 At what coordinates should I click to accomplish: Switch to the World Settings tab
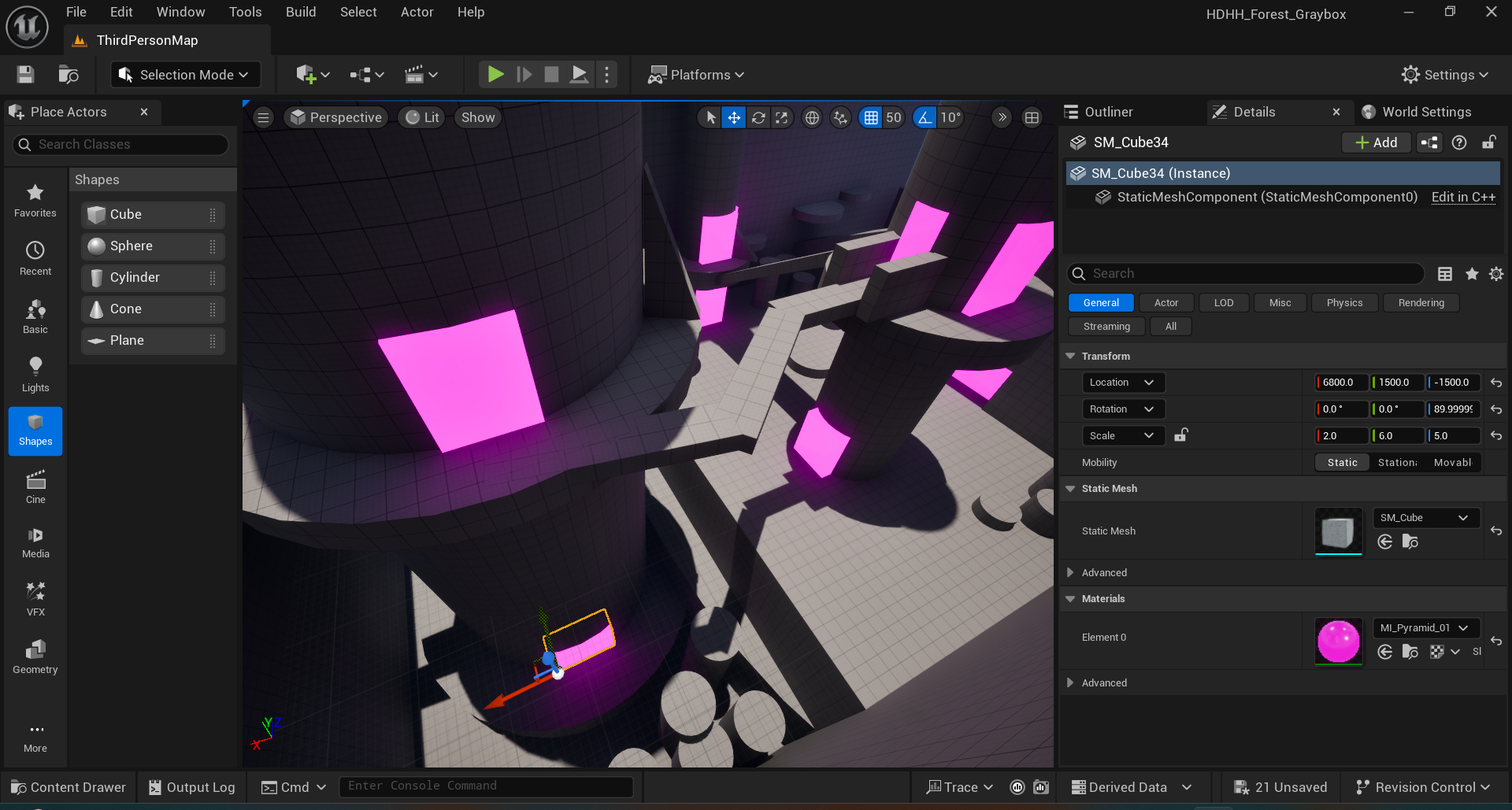tap(1425, 112)
